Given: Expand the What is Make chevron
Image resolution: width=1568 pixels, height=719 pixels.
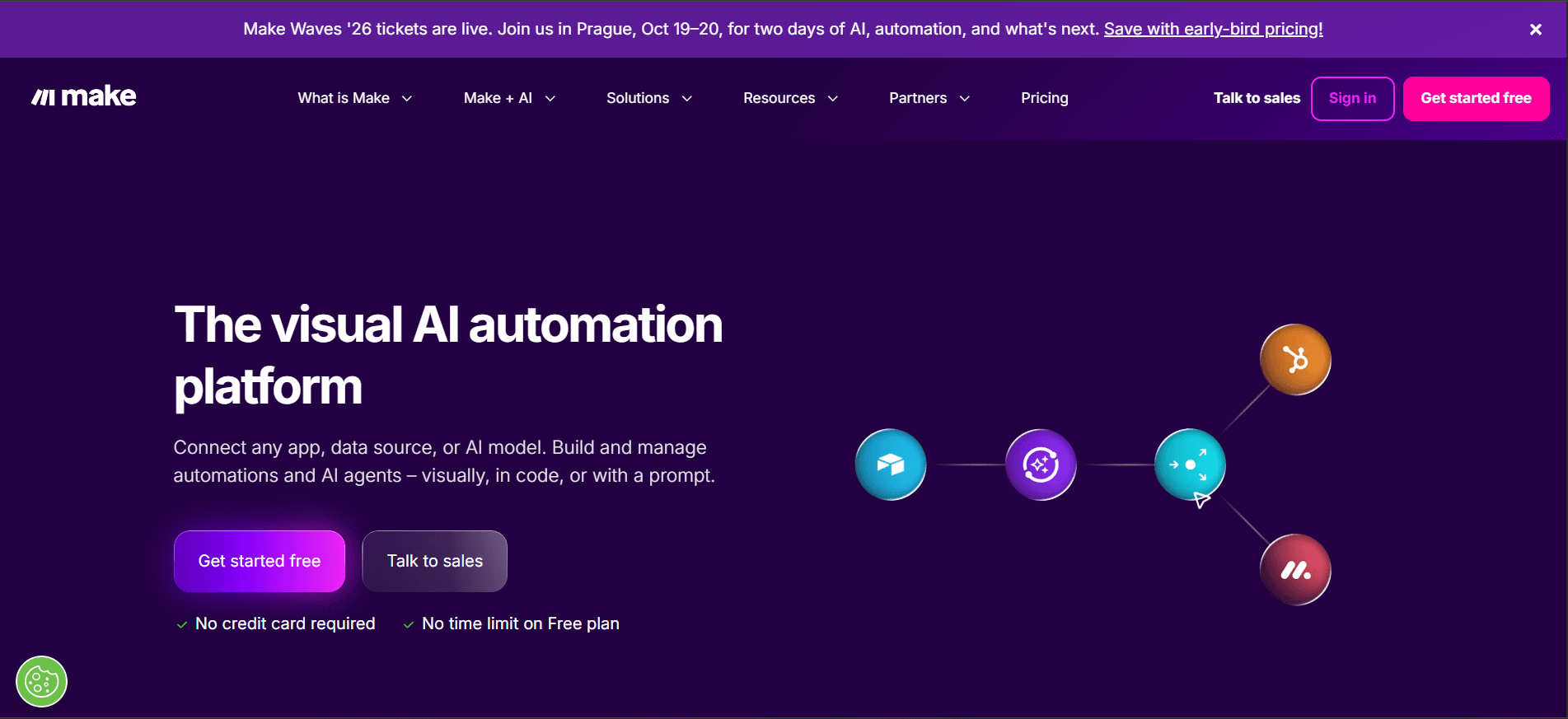Looking at the screenshot, I should coord(407,99).
